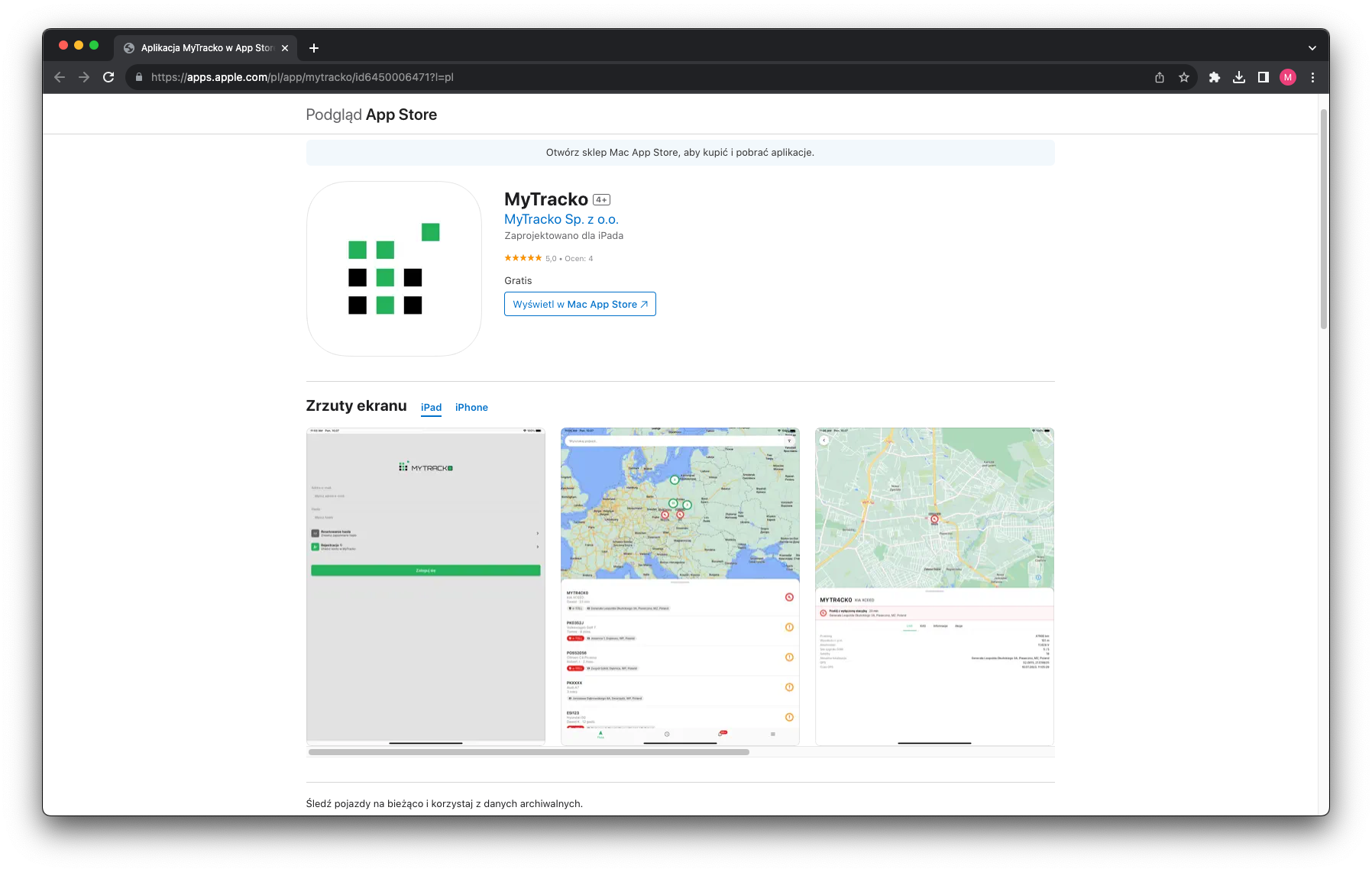Click Wyświetl w Mac App Store button
The image size is (1372, 872).
pyautogui.click(x=580, y=304)
